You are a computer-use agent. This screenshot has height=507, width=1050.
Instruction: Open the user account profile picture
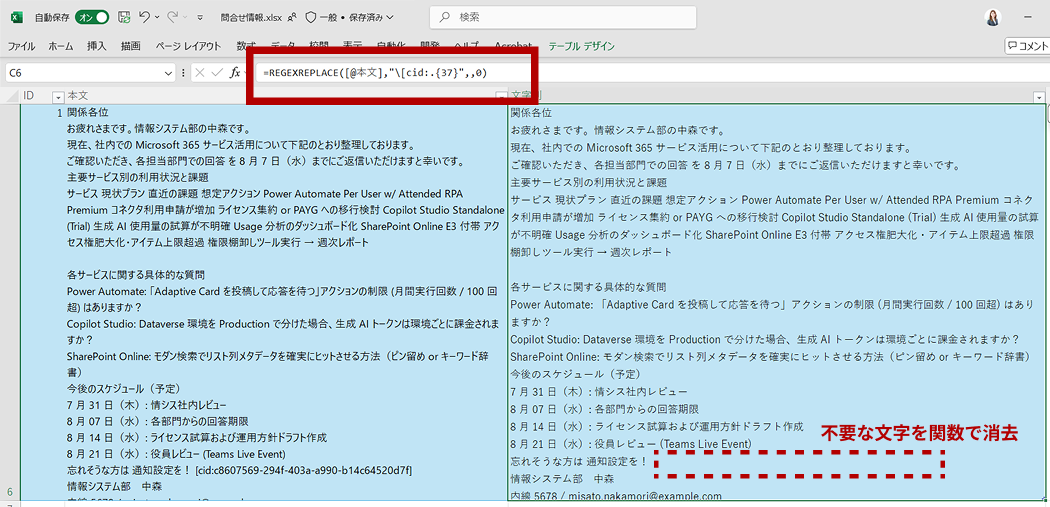click(993, 17)
